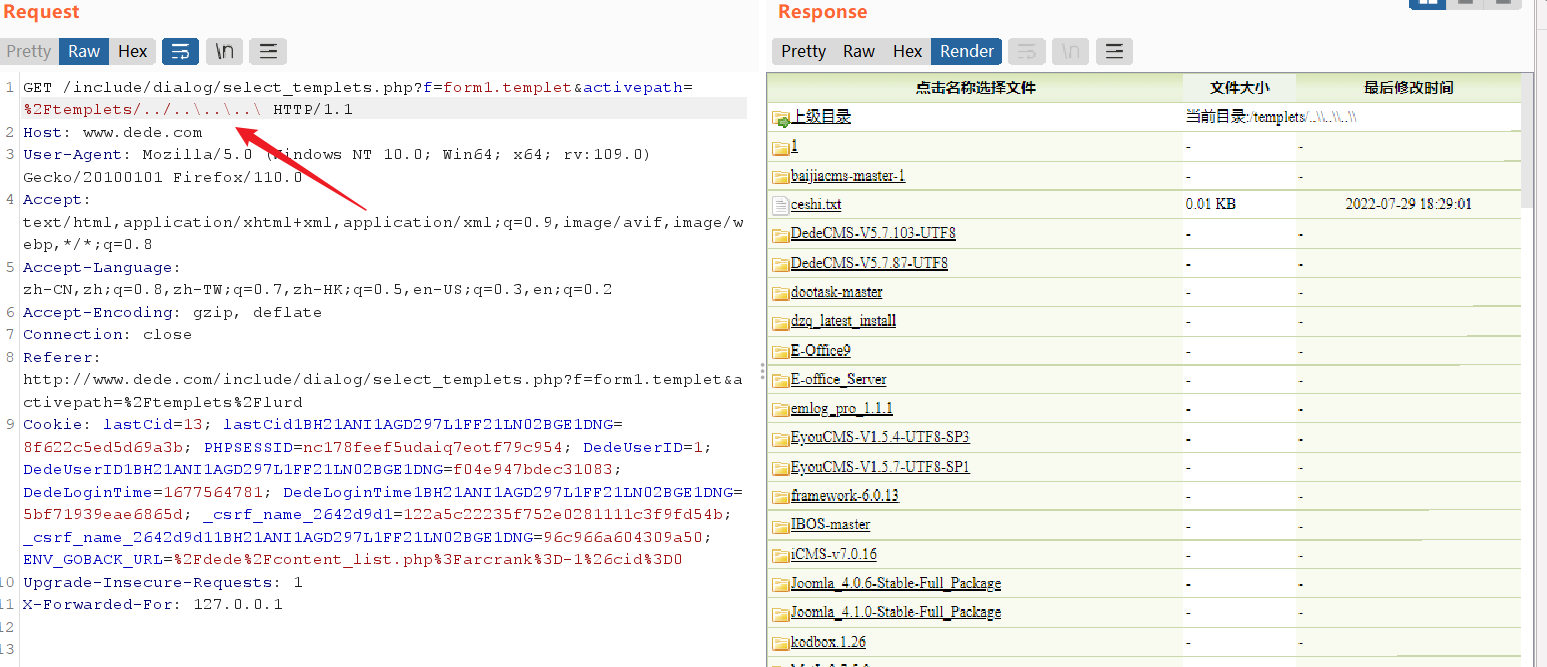Screen dimensions: 1547x667
Task: Open the 上级目录 parent directory link
Action: (x=821, y=117)
